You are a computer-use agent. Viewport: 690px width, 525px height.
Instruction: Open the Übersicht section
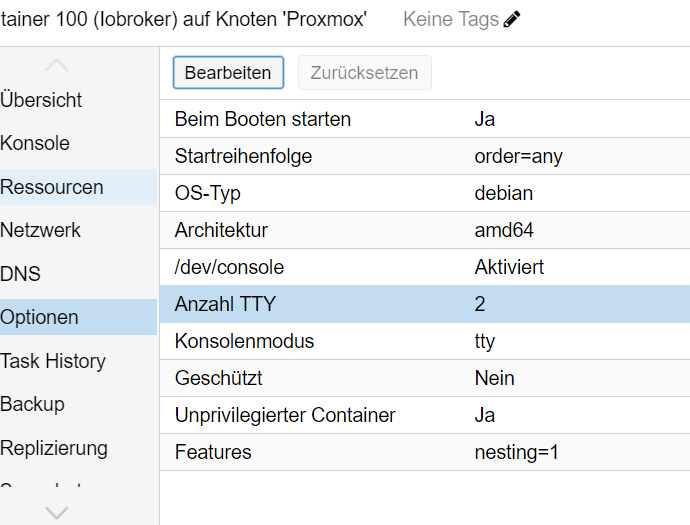[x=42, y=100]
